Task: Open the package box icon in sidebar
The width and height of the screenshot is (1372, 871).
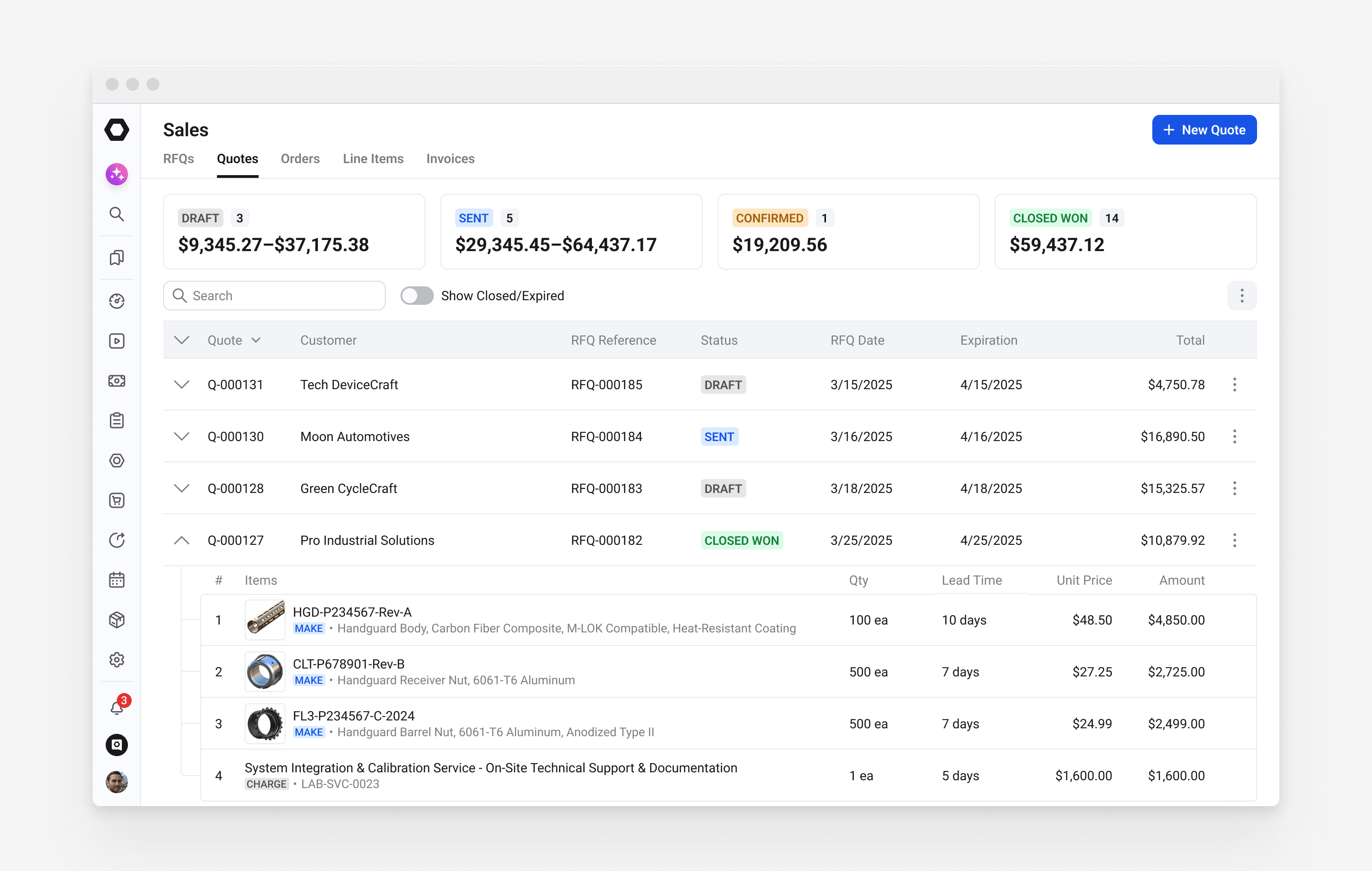Action: [116, 620]
